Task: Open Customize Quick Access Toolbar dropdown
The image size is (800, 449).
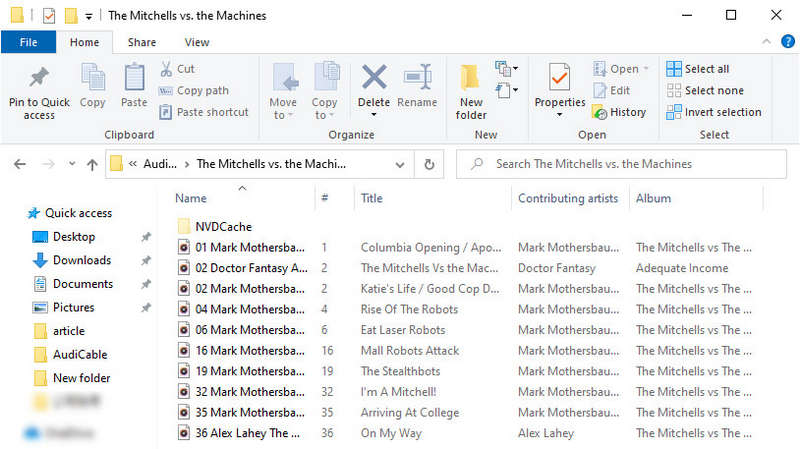Action: 89,16
